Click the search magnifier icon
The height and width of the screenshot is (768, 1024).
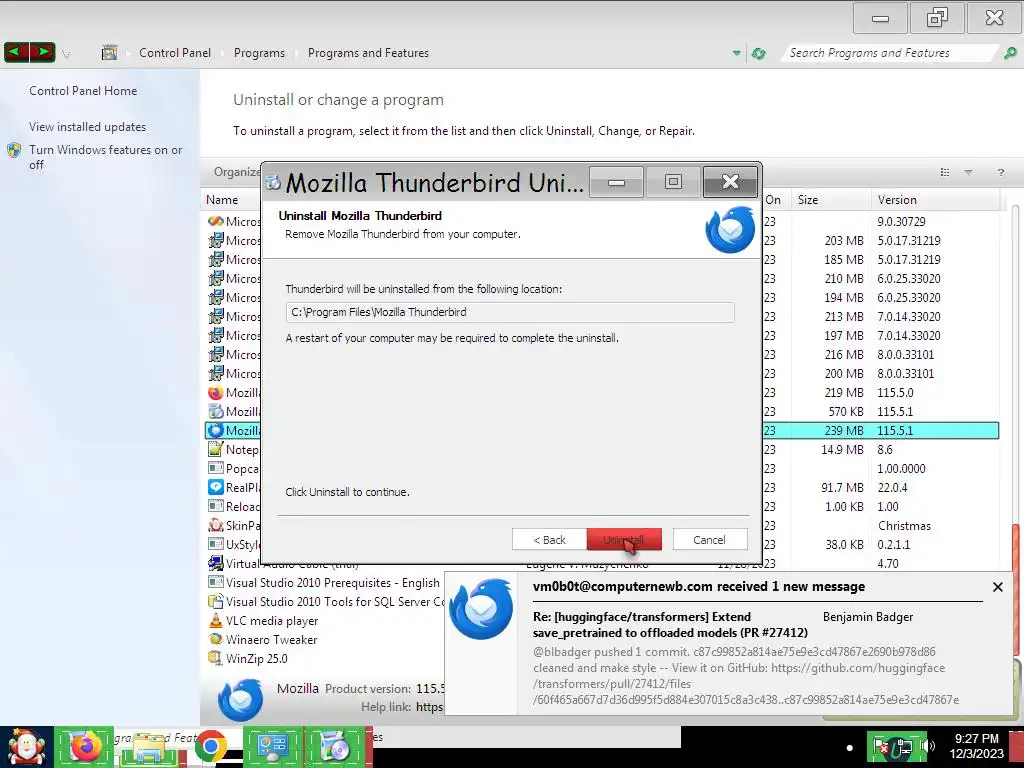[1010, 53]
